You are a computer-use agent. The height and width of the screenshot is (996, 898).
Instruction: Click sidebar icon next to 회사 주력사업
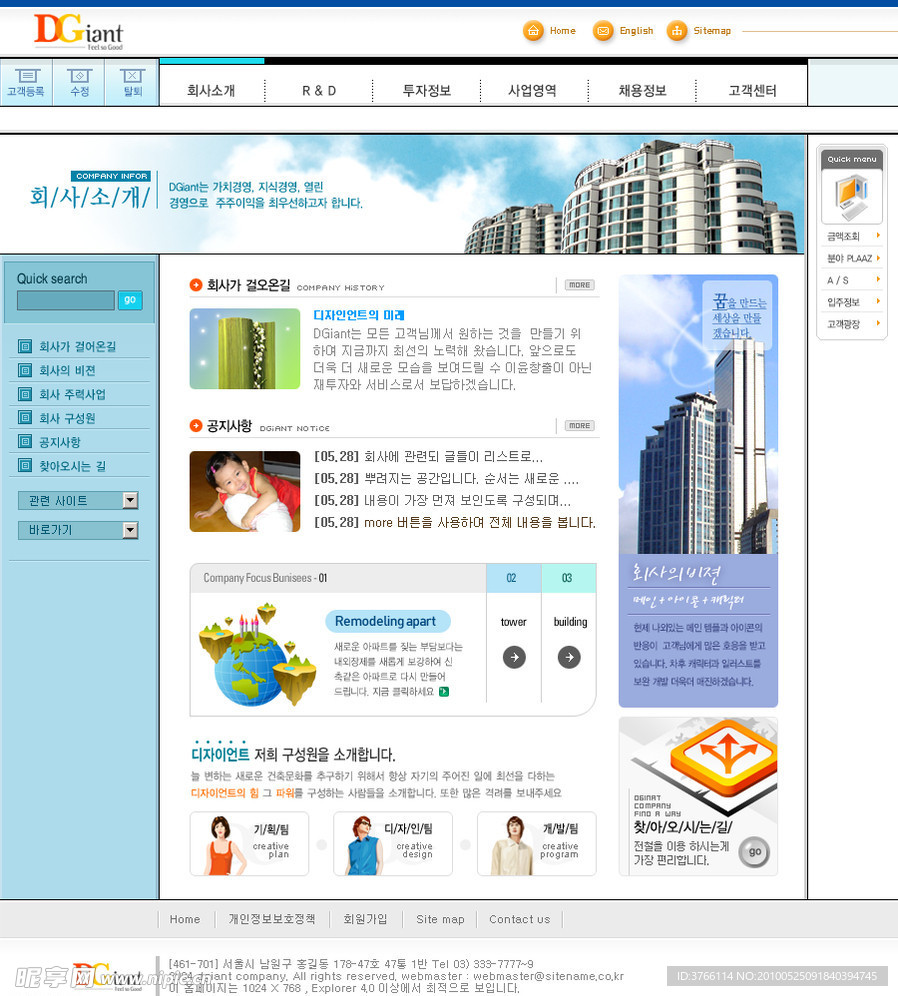[25, 394]
